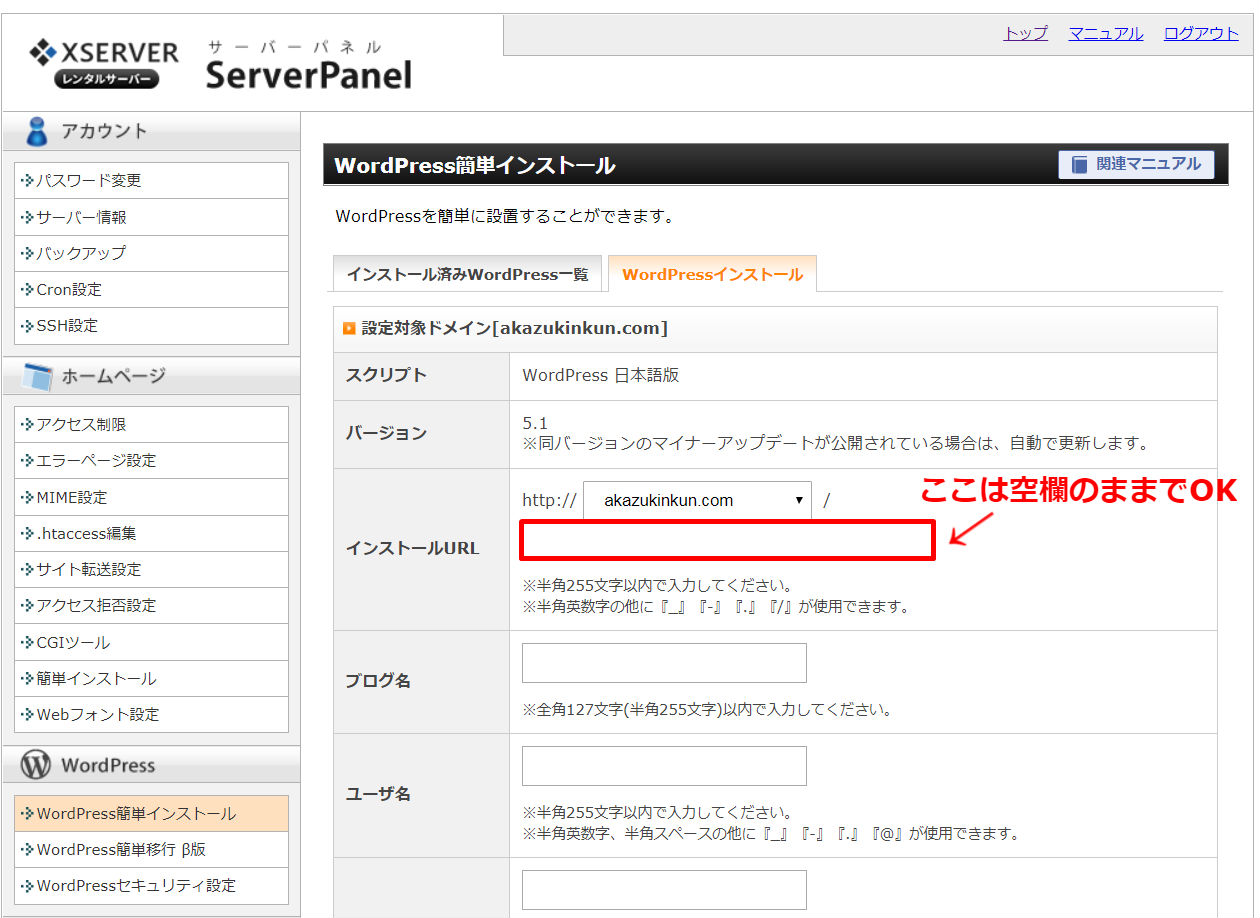Click the install URL path input field

tap(728, 541)
